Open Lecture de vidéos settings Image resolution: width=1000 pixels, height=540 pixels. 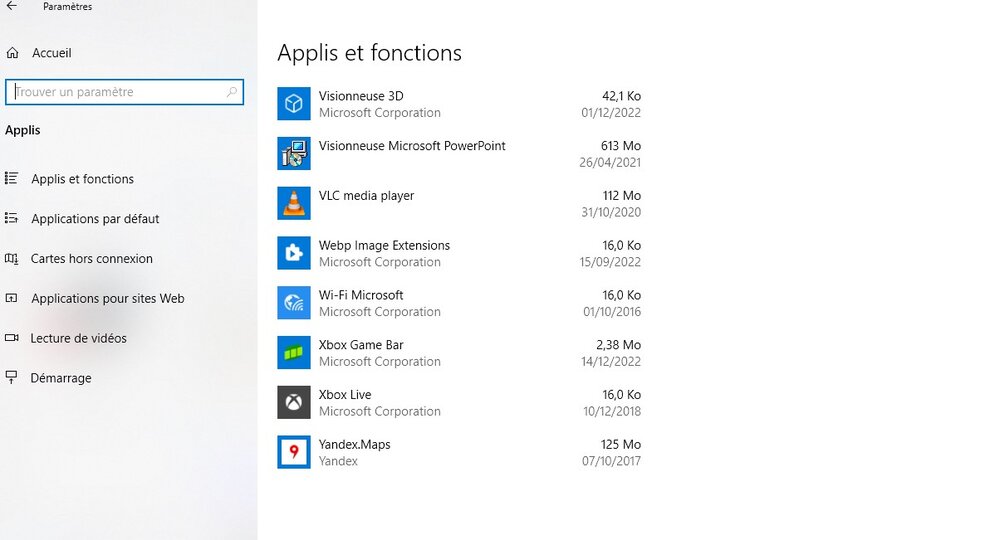(x=79, y=338)
